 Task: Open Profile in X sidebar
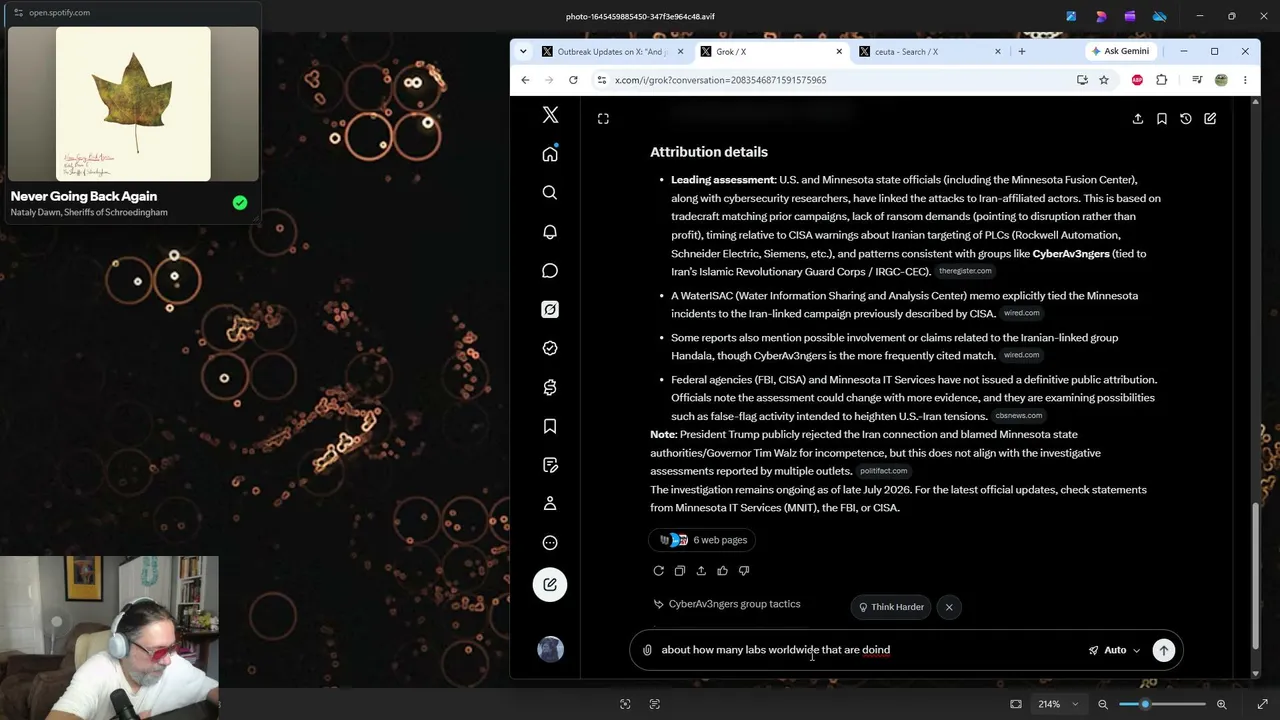point(550,504)
